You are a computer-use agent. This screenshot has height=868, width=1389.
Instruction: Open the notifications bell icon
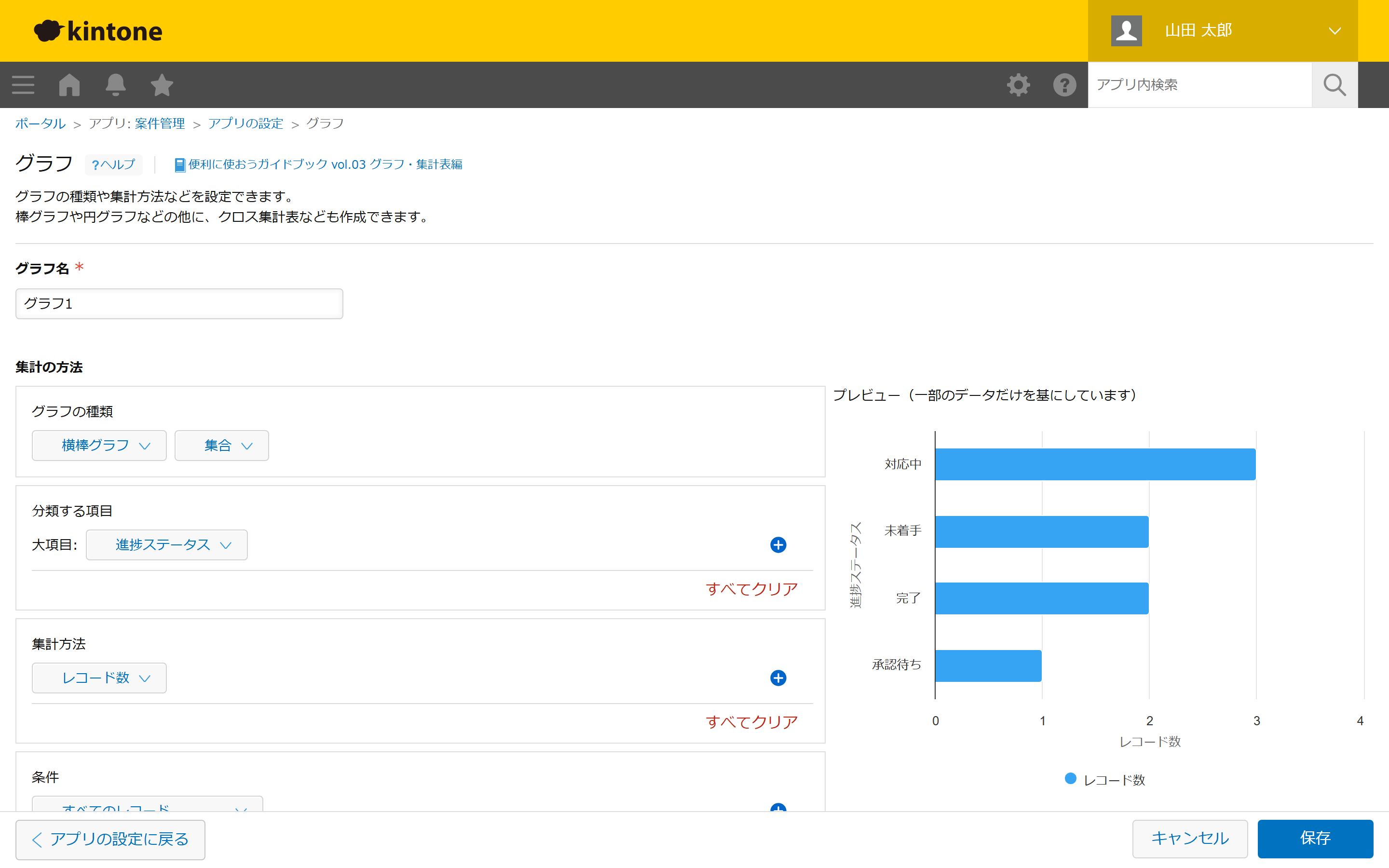(115, 85)
